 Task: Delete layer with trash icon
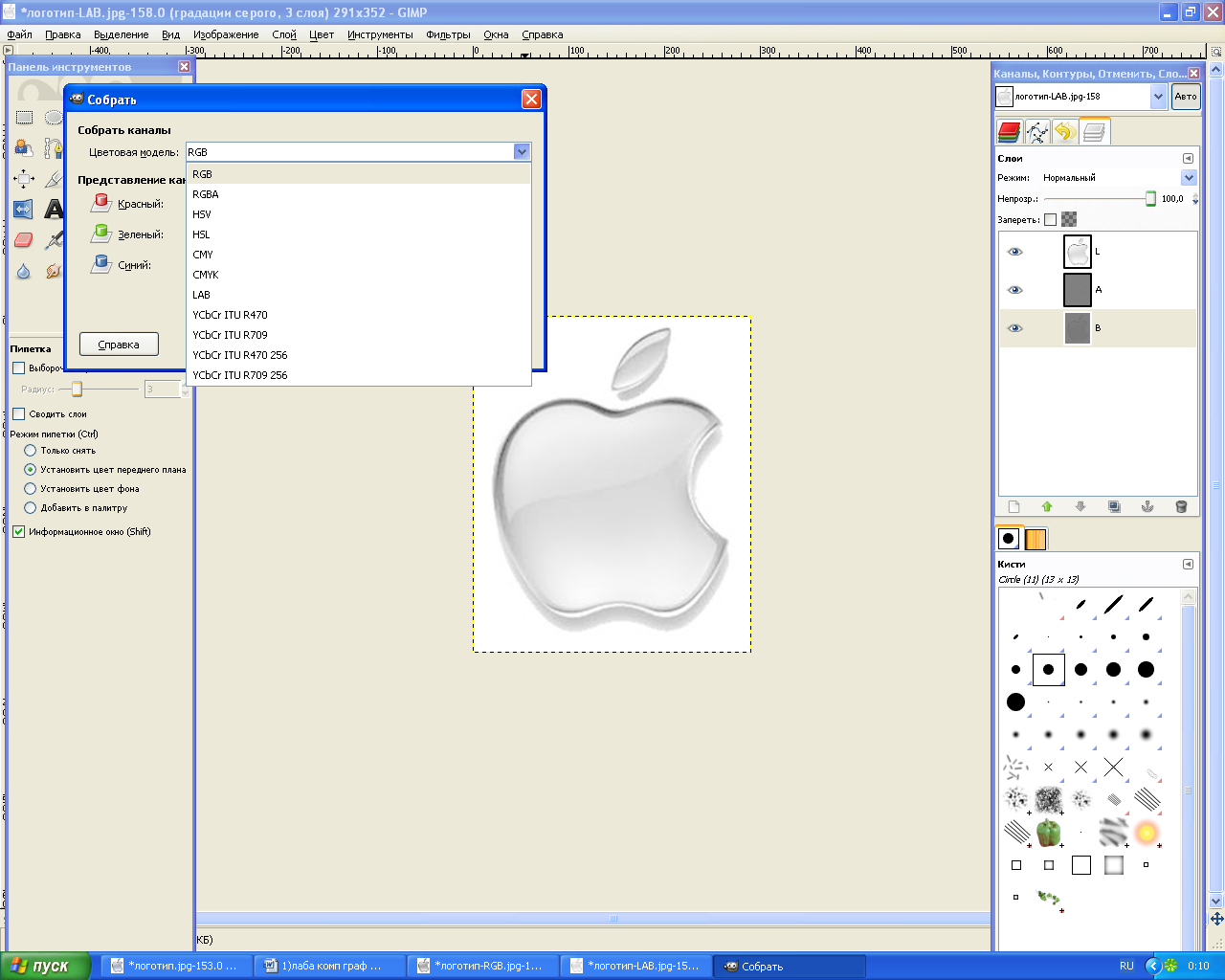click(x=1181, y=506)
